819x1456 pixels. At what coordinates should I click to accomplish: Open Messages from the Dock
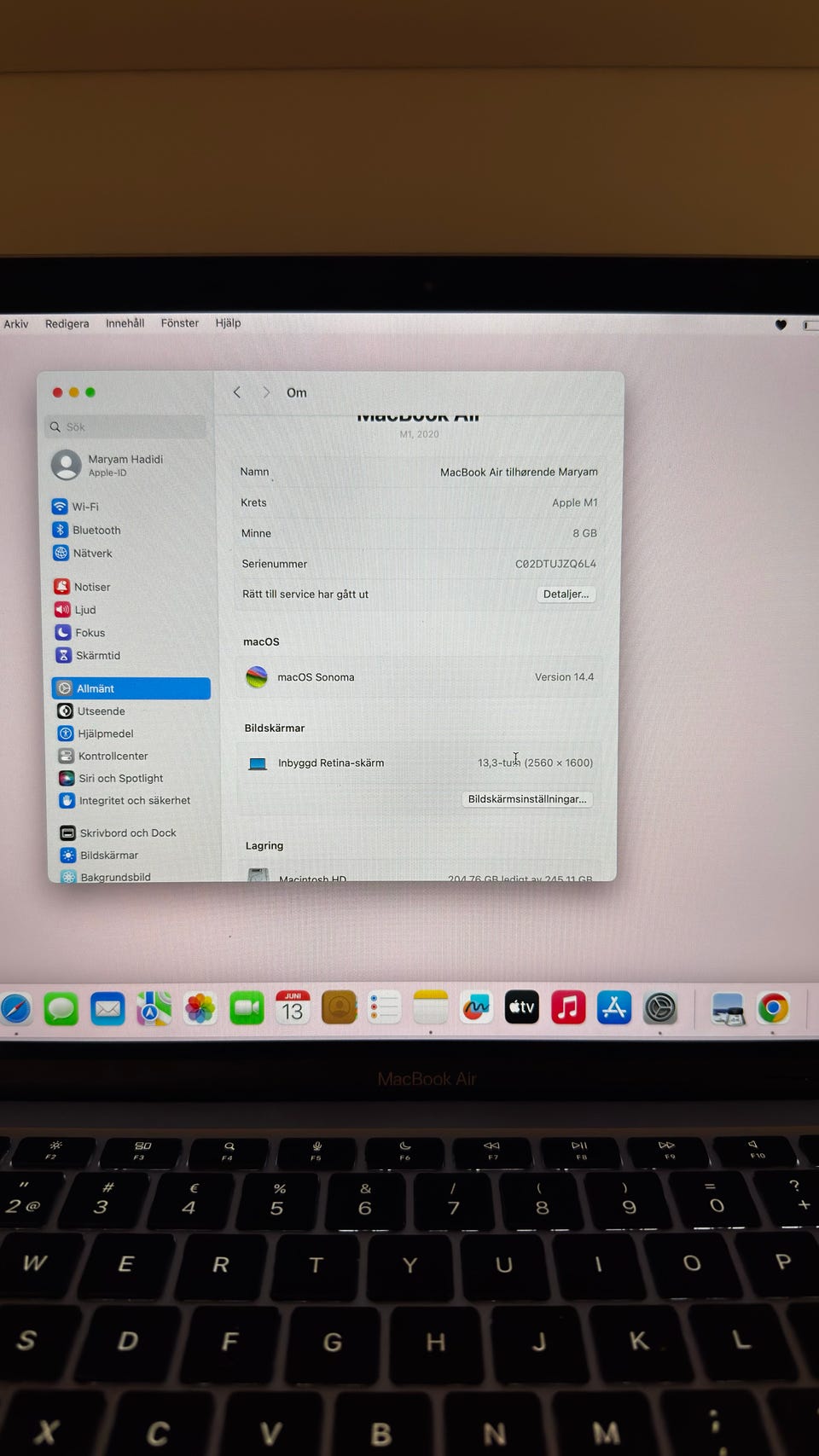click(61, 1009)
